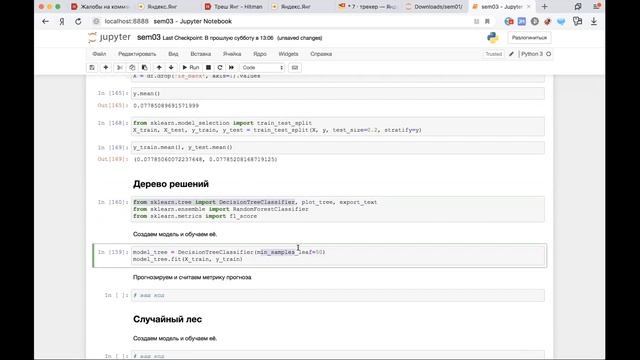
Task: Cut selected cells with scissors icon
Action: [x=120, y=67]
